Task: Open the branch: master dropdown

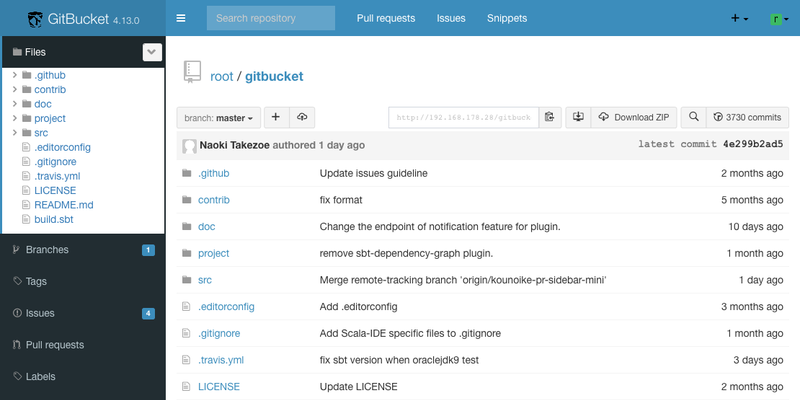Action: (x=219, y=118)
